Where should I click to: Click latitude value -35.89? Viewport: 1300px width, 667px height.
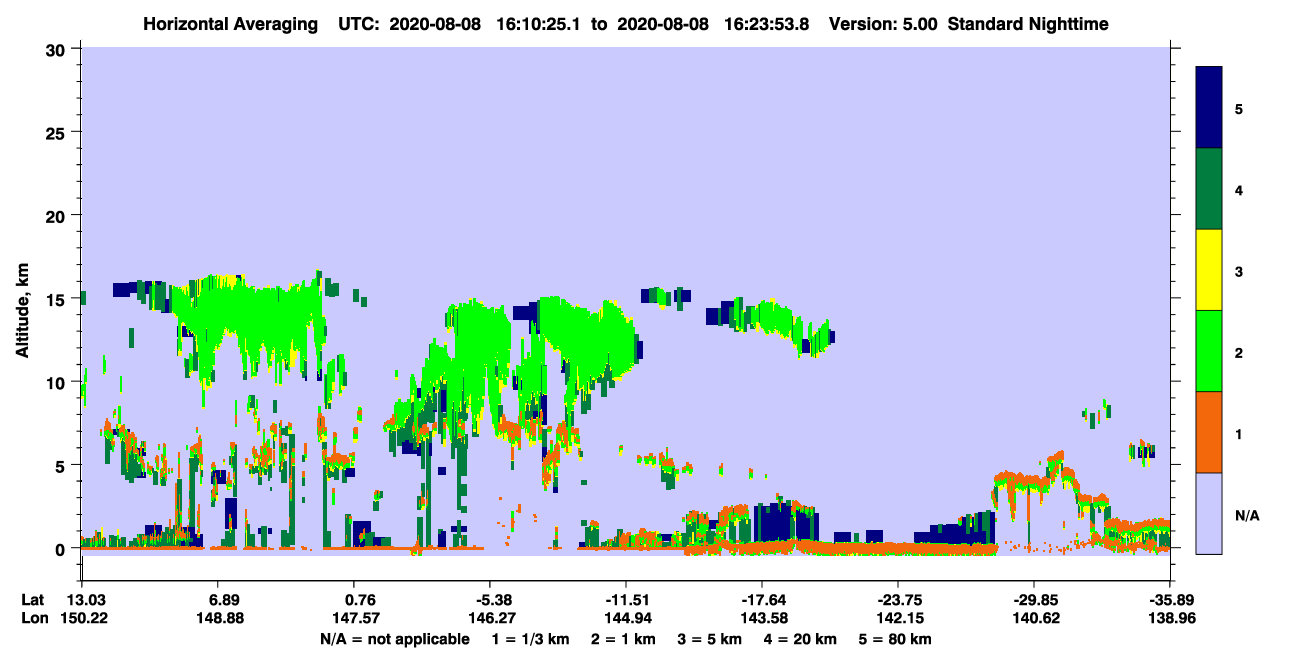[1170, 600]
